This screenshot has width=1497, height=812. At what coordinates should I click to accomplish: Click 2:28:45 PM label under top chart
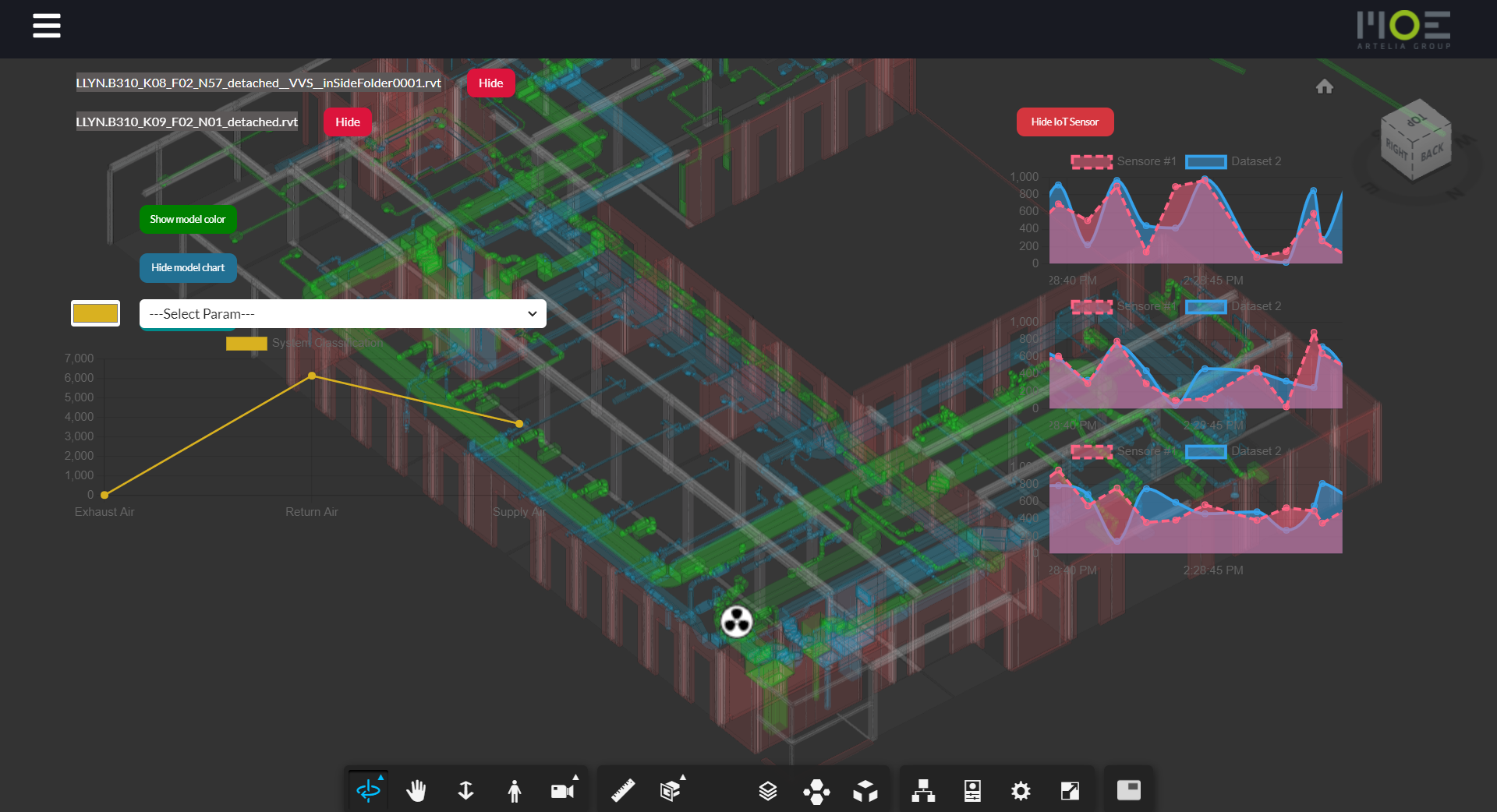pyautogui.click(x=1213, y=281)
